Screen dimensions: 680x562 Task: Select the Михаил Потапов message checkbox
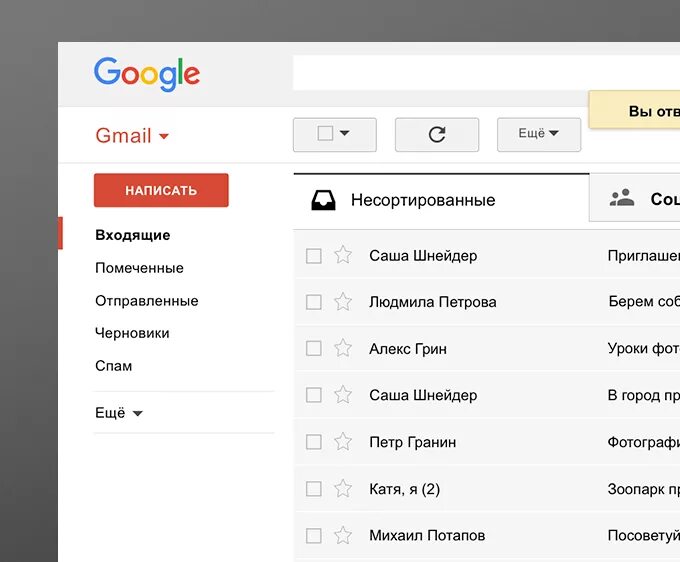[x=314, y=536]
